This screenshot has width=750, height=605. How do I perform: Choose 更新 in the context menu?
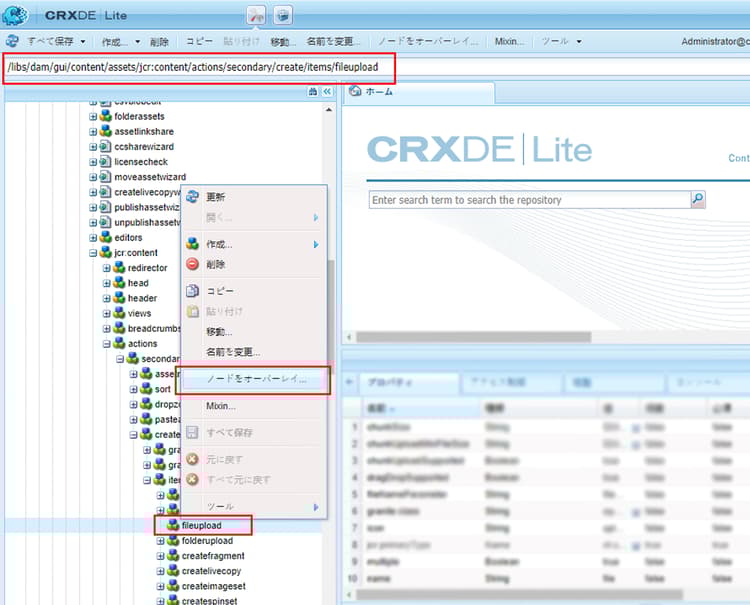tap(254, 197)
